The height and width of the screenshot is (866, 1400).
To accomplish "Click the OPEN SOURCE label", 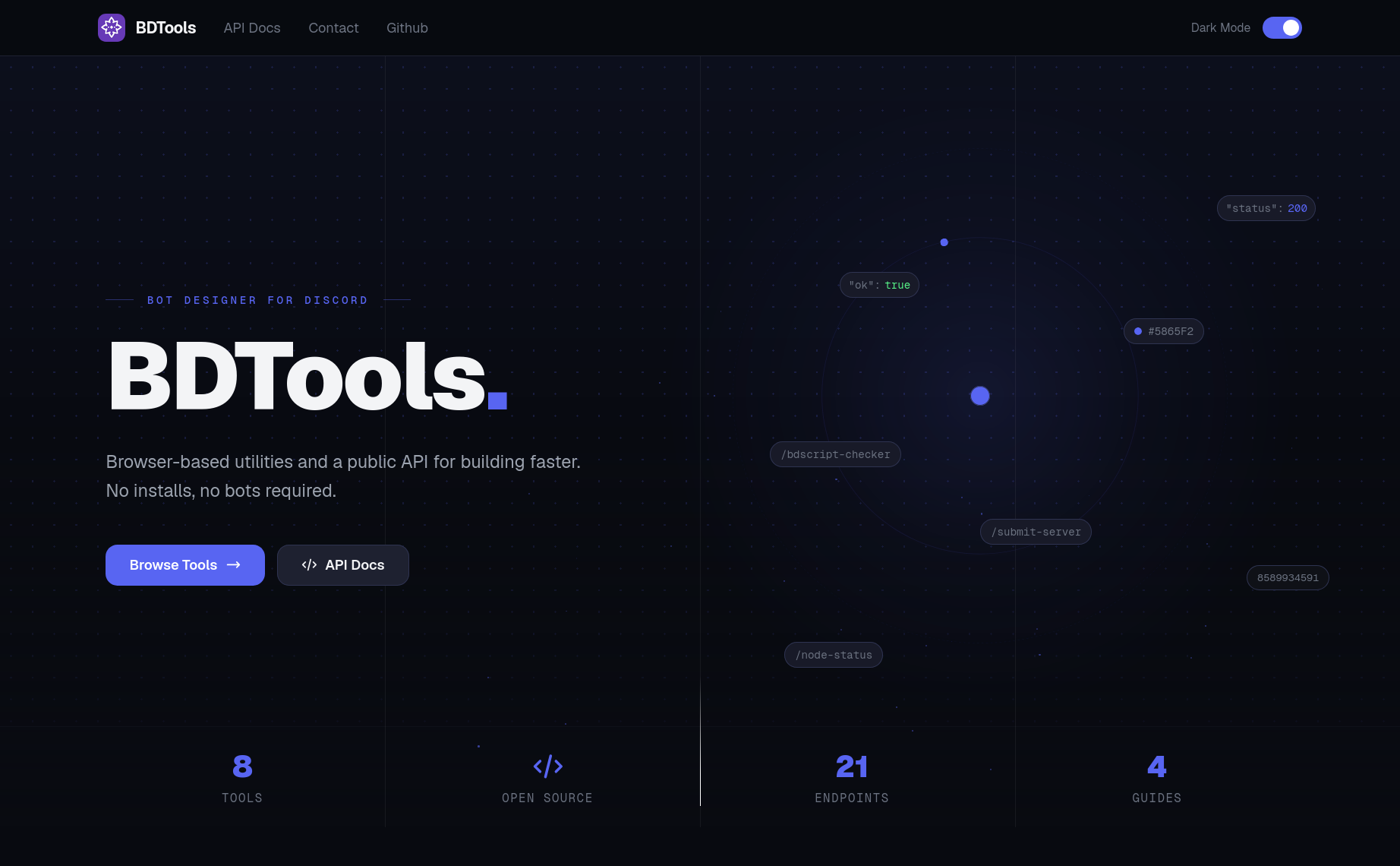I will 547,798.
